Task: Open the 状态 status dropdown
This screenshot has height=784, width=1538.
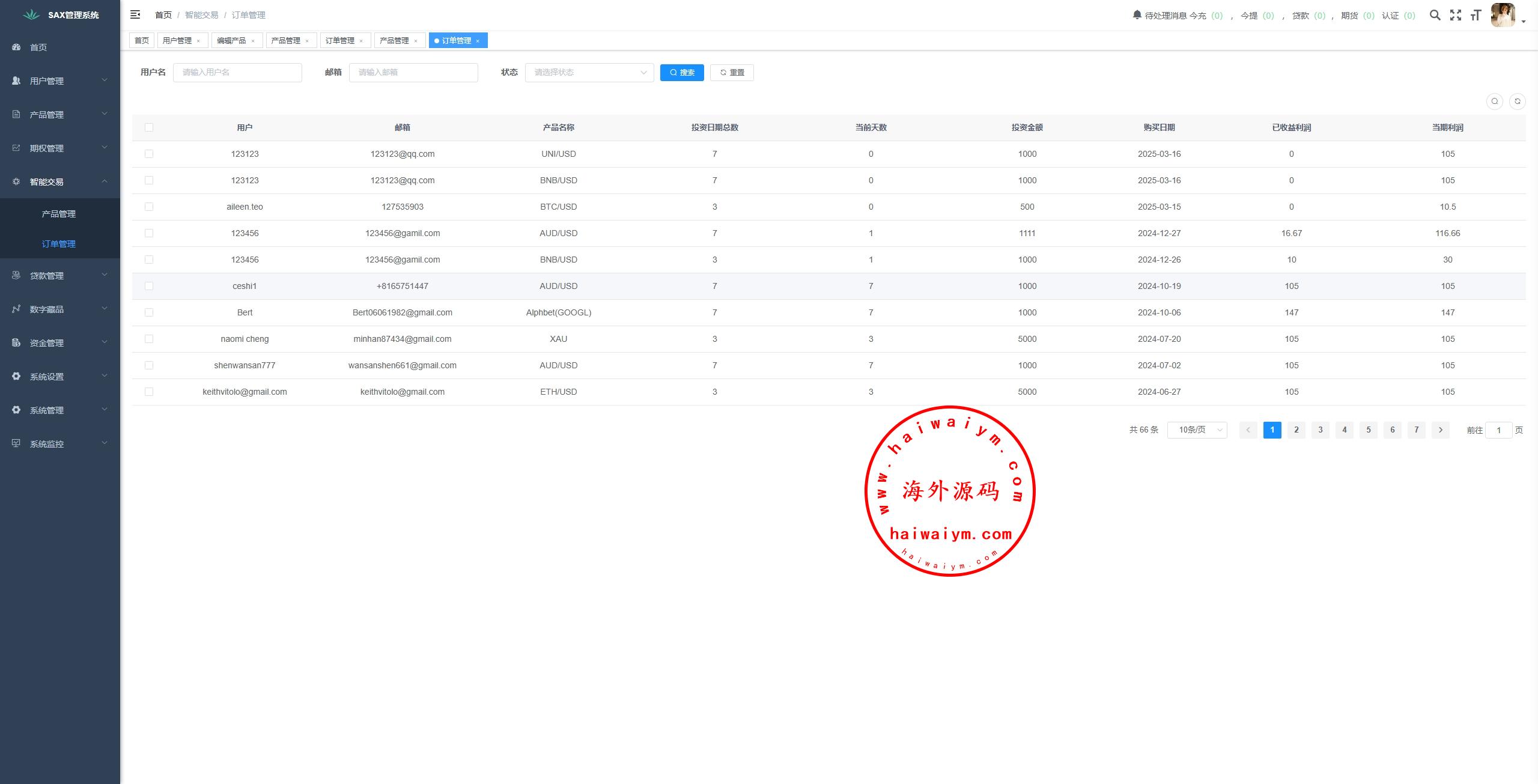Action: click(589, 73)
